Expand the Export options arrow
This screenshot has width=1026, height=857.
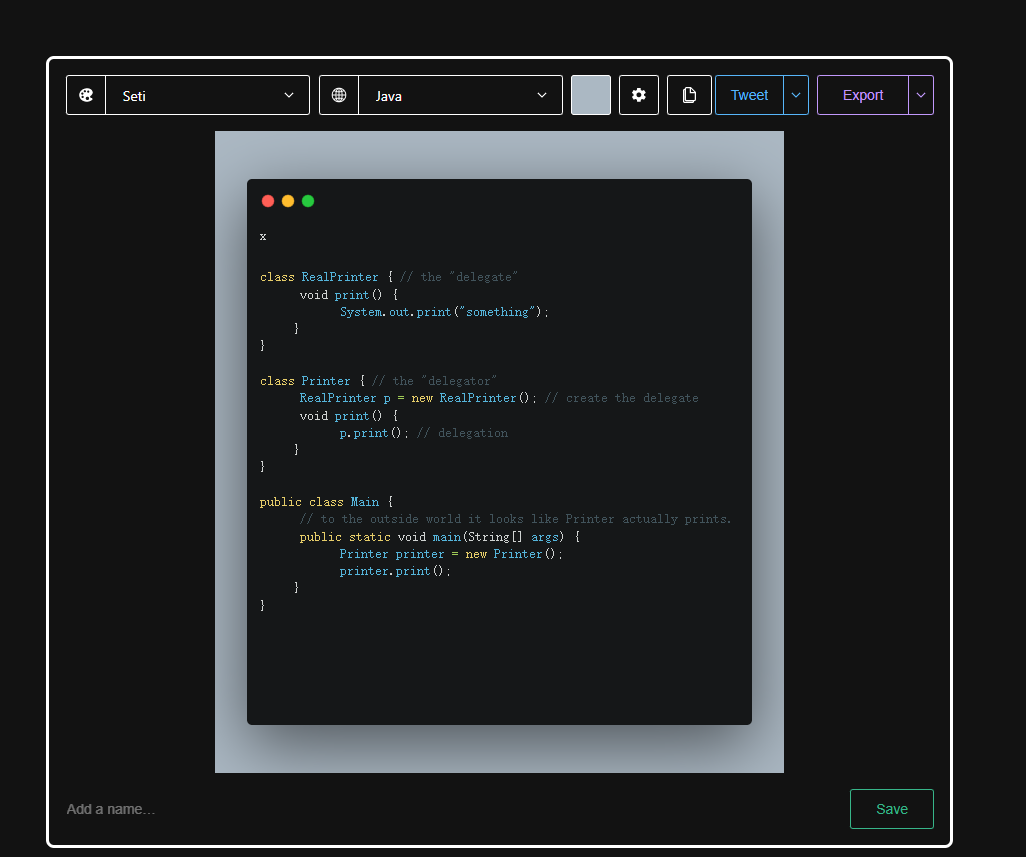(921, 95)
